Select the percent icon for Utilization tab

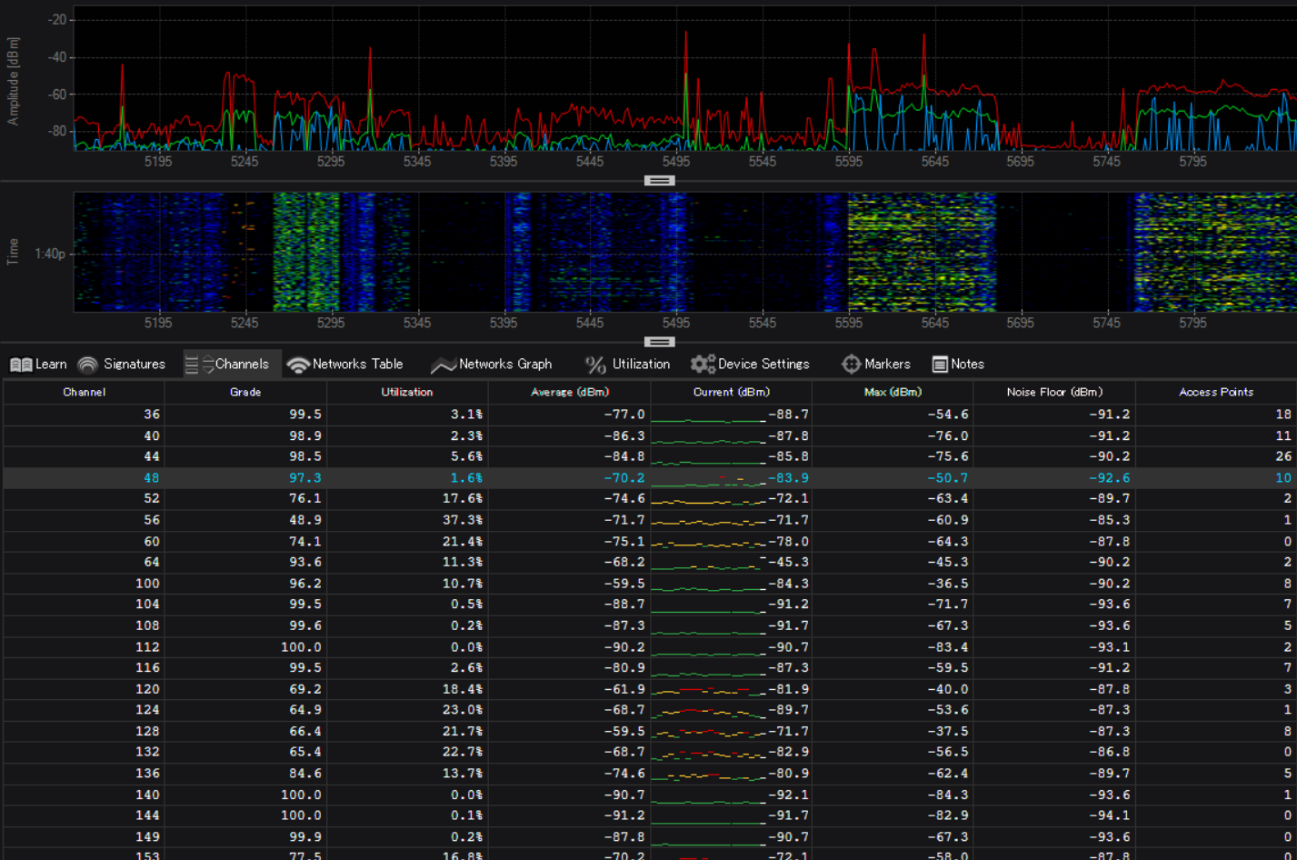(596, 365)
